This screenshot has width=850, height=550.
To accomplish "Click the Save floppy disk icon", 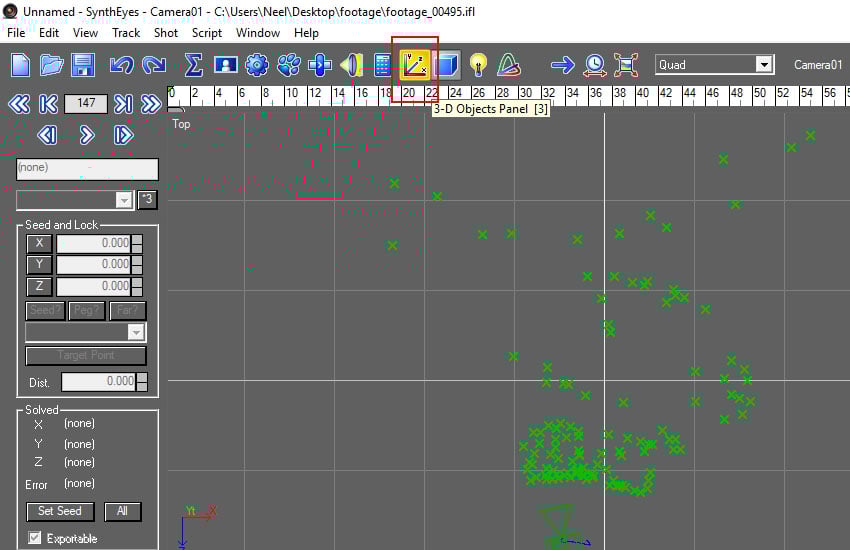I will pyautogui.click(x=82, y=65).
